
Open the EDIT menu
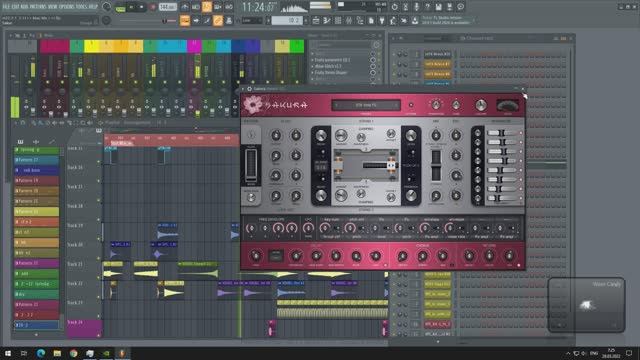16,7
